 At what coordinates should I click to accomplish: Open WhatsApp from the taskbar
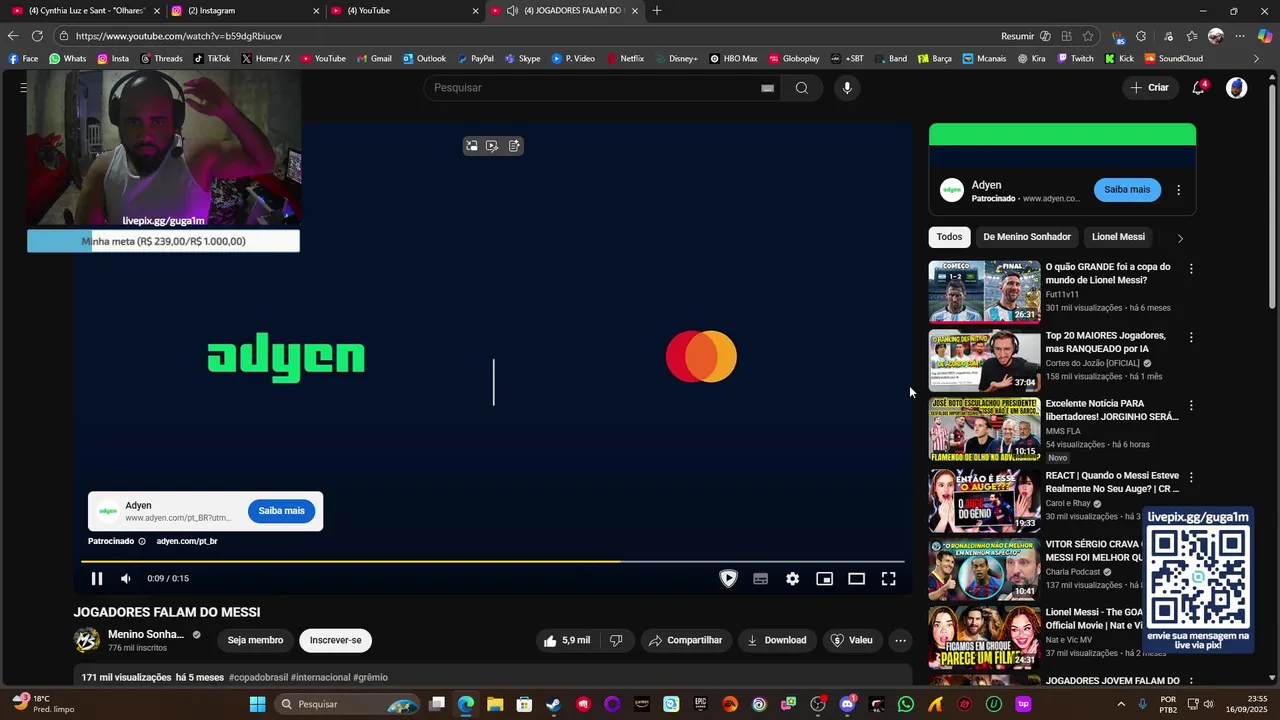coord(906,704)
